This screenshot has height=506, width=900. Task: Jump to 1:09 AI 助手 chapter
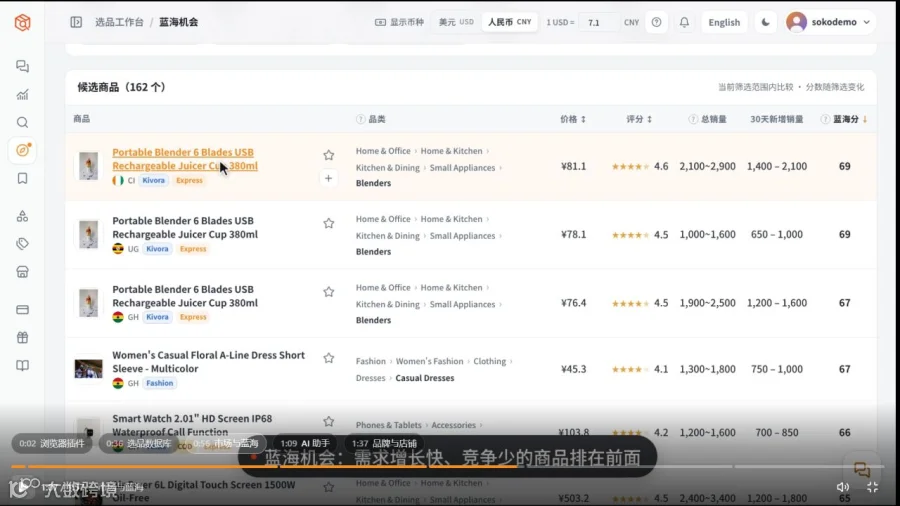pos(305,443)
